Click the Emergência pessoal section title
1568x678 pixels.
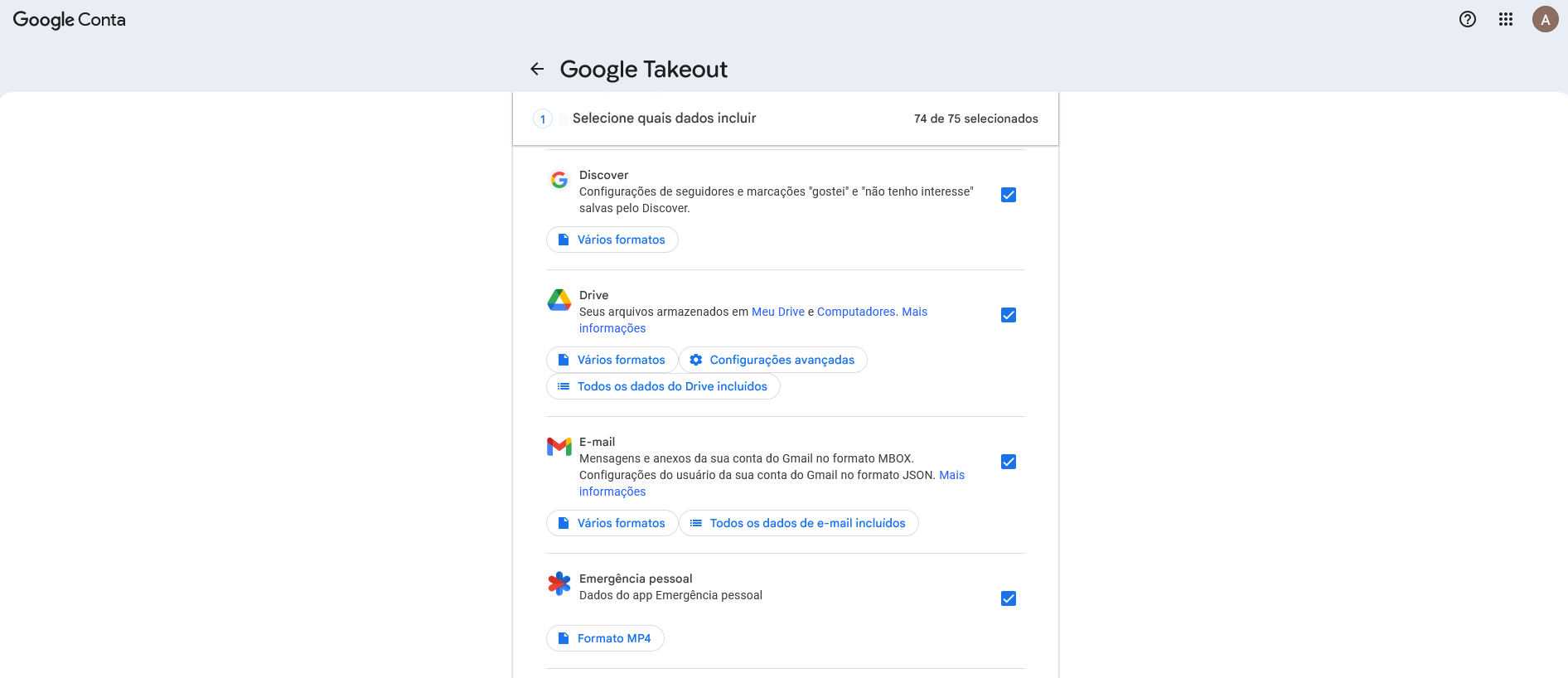point(636,579)
